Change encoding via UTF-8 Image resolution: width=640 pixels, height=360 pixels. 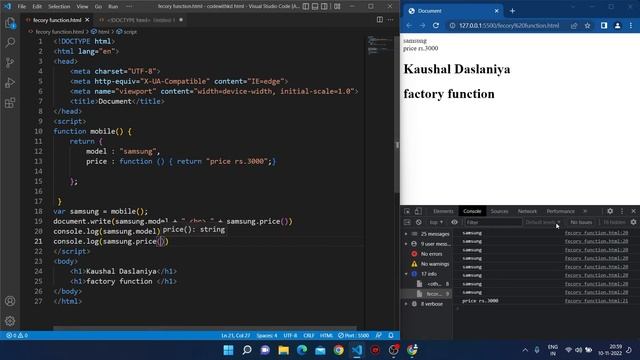[x=290, y=336]
